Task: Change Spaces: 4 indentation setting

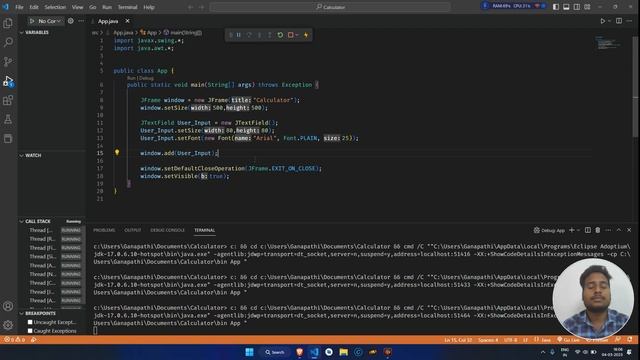Action: (x=488, y=340)
